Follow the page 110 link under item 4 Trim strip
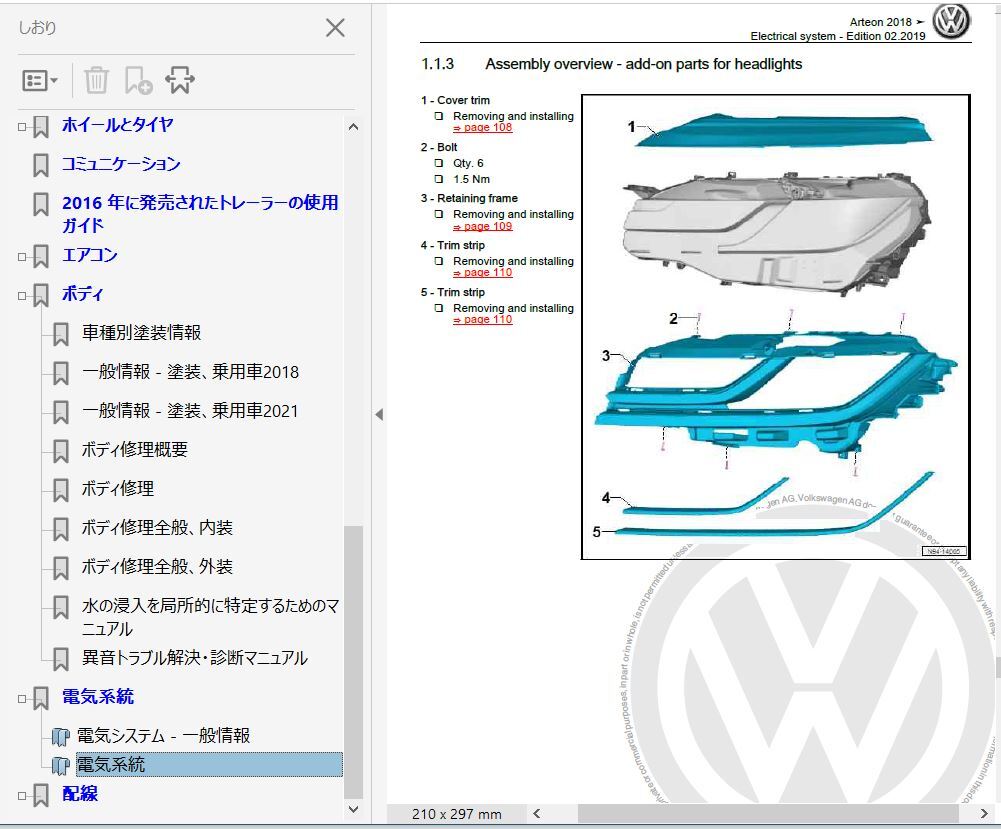The image size is (1001, 829). coord(483,273)
